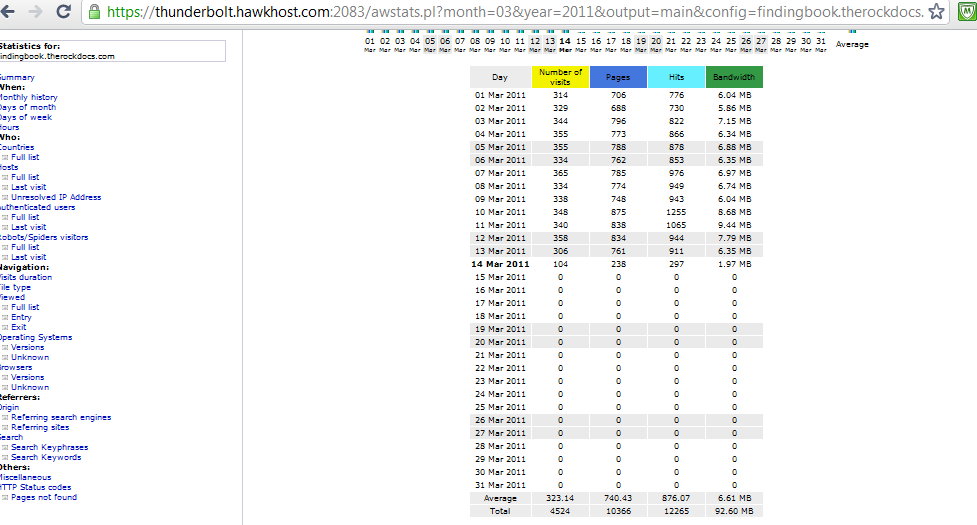Screen dimensions: 977x525
Task: Reload the page with the refresh icon
Action: coord(63,12)
